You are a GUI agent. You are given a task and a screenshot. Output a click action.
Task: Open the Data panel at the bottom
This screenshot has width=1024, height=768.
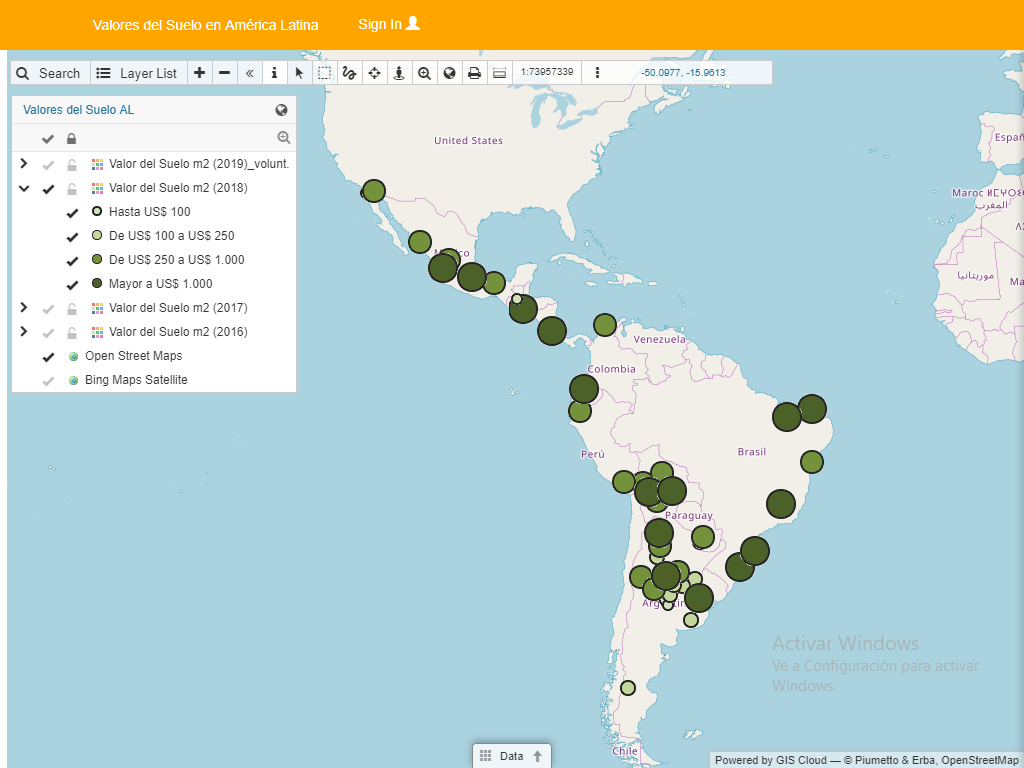pos(511,756)
